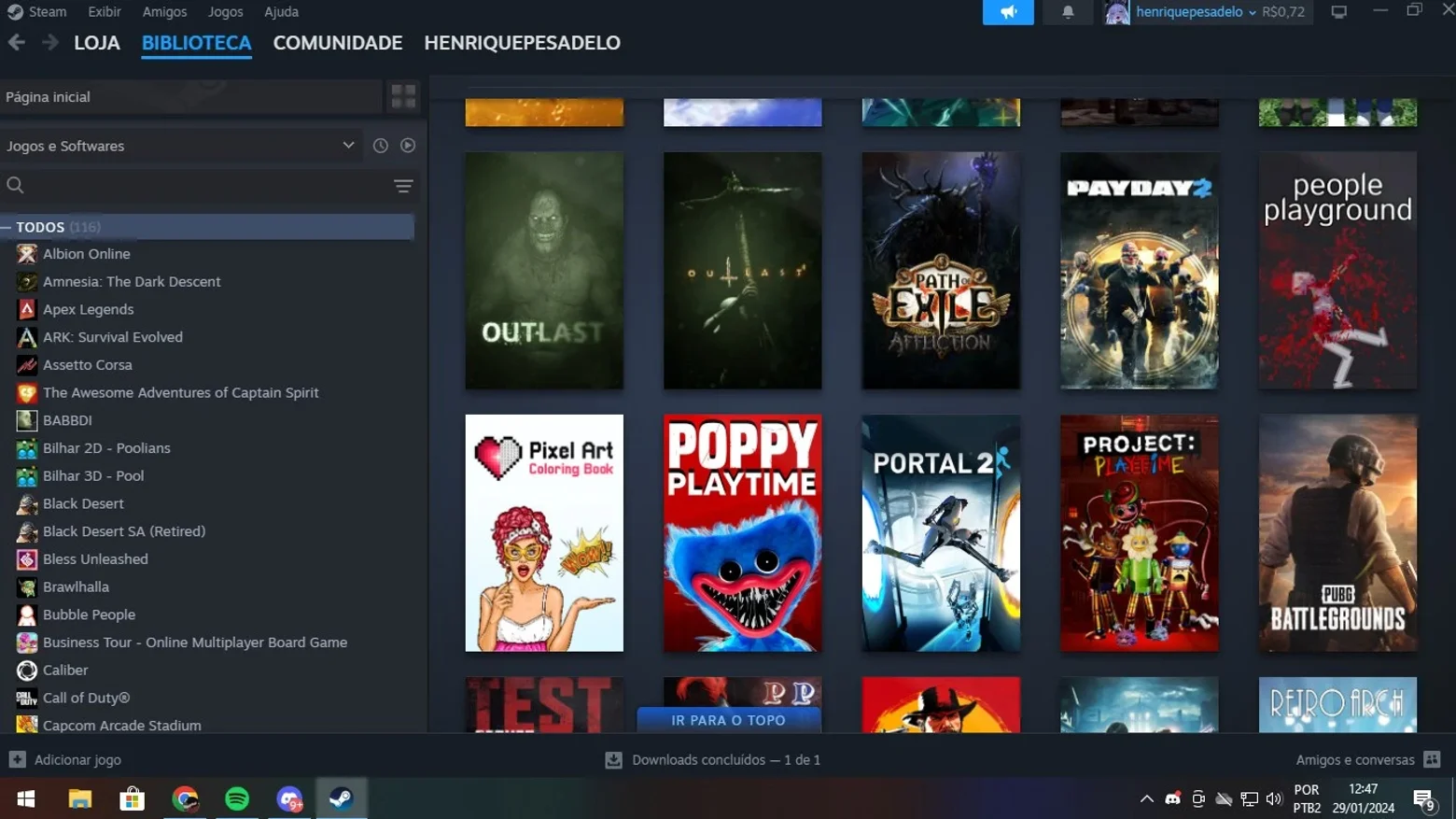Click the user avatar image

1117,12
